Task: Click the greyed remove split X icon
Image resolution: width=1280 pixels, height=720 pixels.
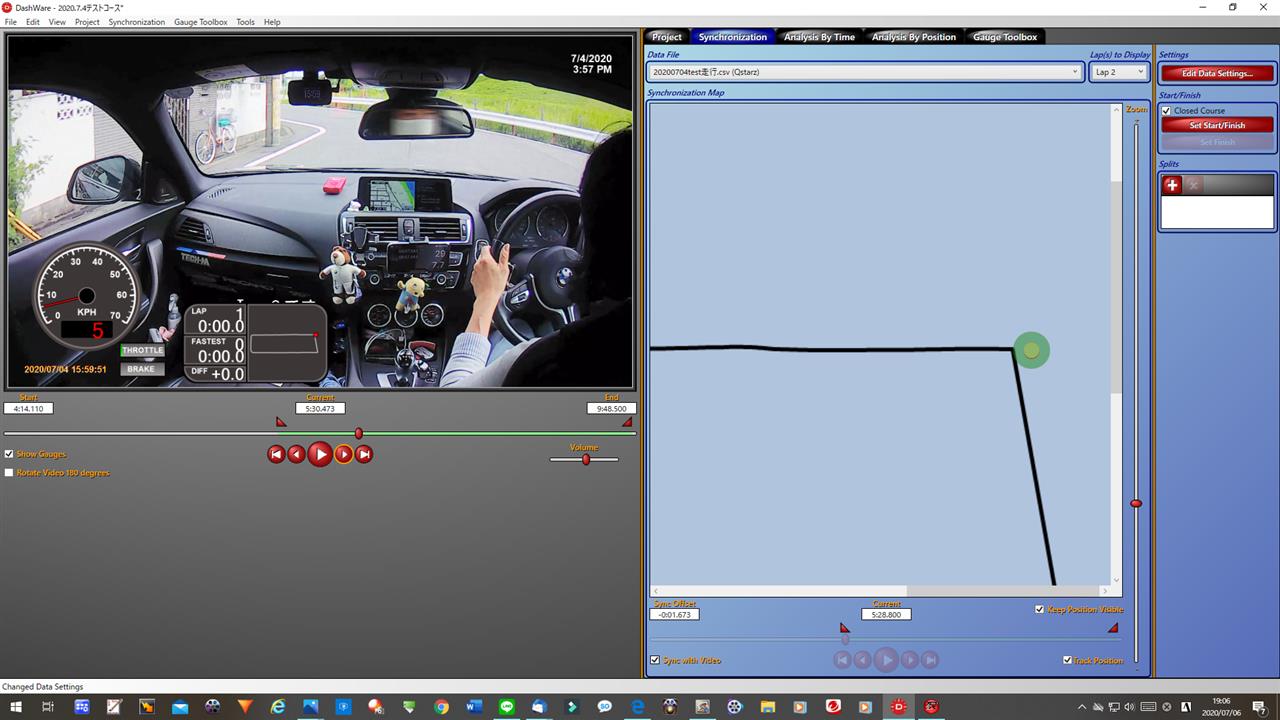Action: pyautogui.click(x=1193, y=185)
